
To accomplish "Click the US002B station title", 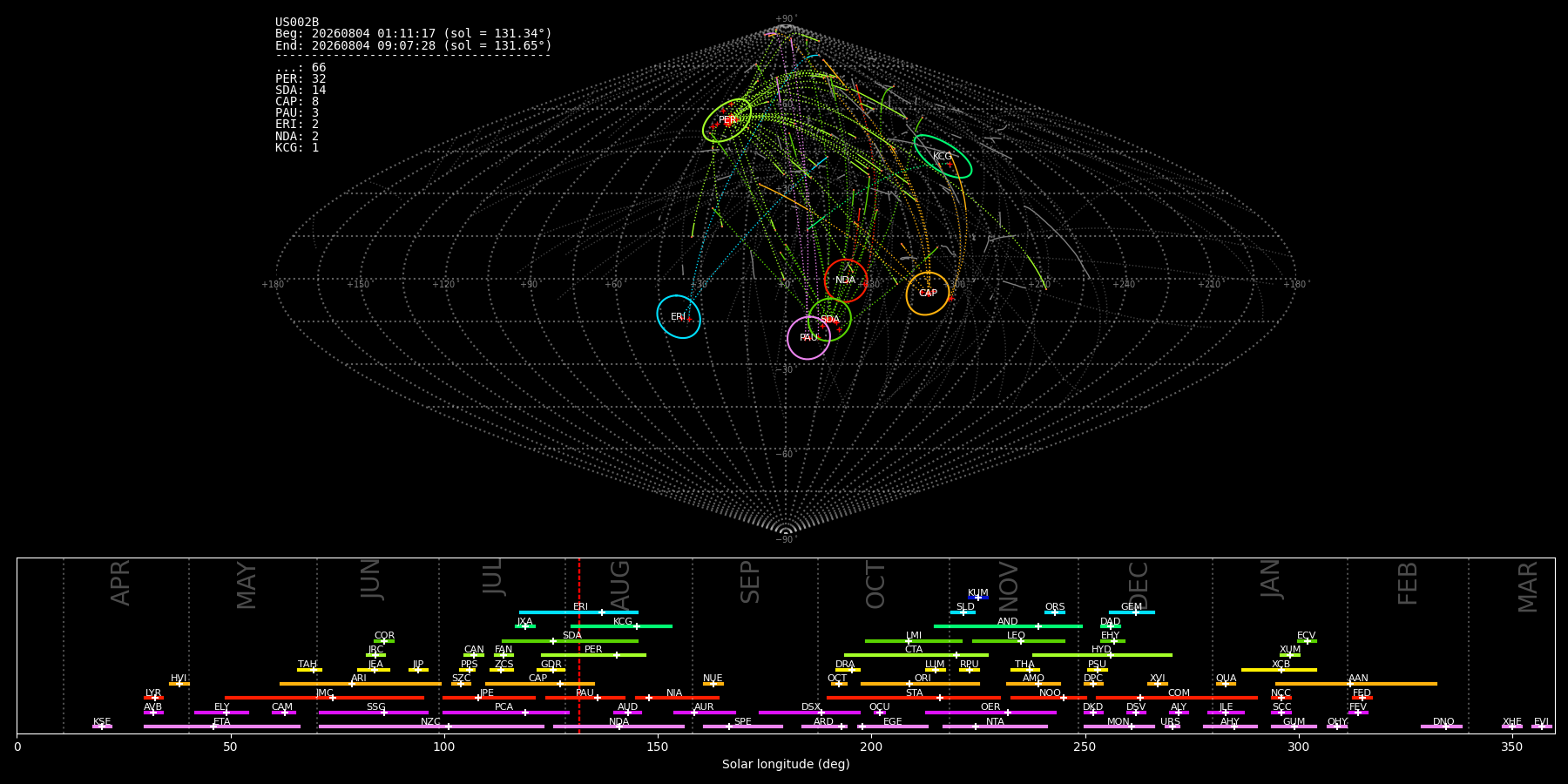I will pyautogui.click(x=297, y=22).
